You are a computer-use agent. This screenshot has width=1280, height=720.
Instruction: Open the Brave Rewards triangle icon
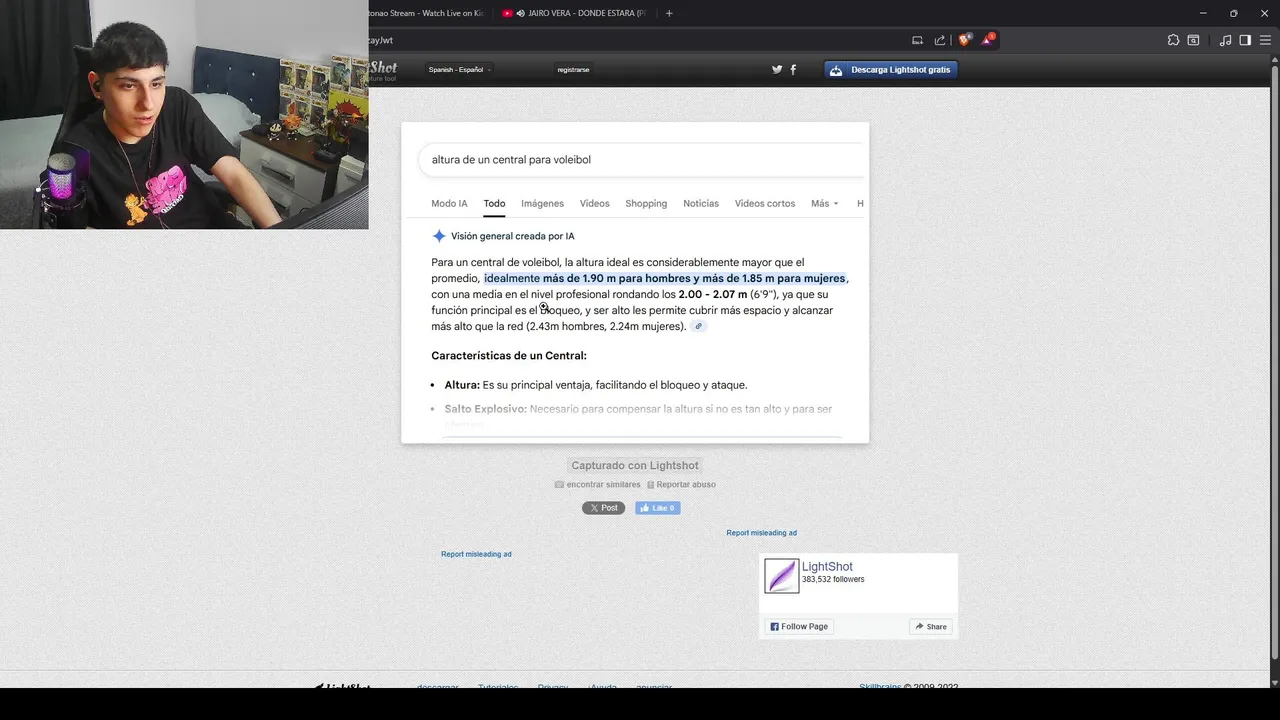tap(987, 40)
